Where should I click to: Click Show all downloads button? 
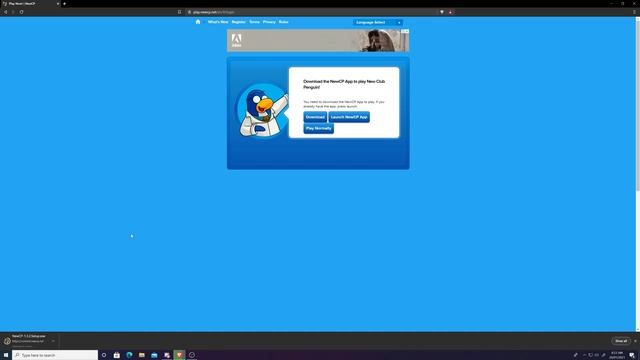(x=621, y=341)
